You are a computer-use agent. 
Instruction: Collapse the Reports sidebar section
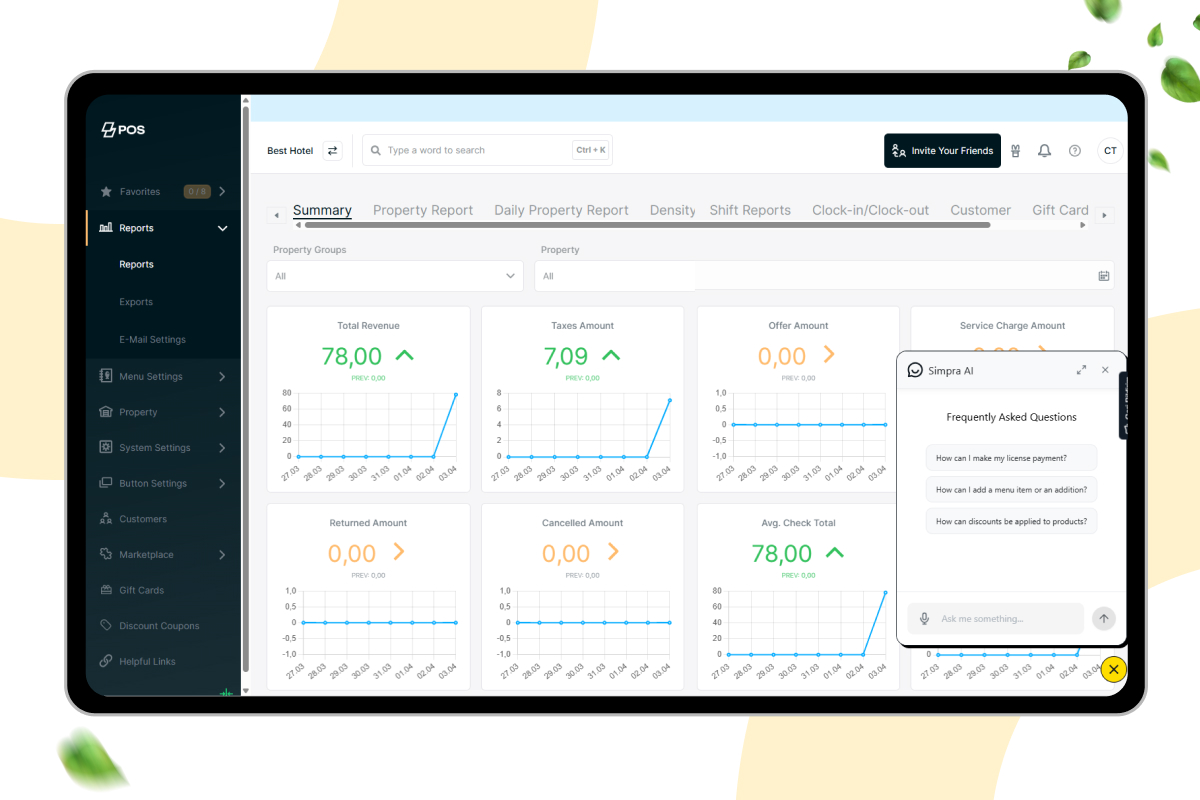[x=222, y=228]
